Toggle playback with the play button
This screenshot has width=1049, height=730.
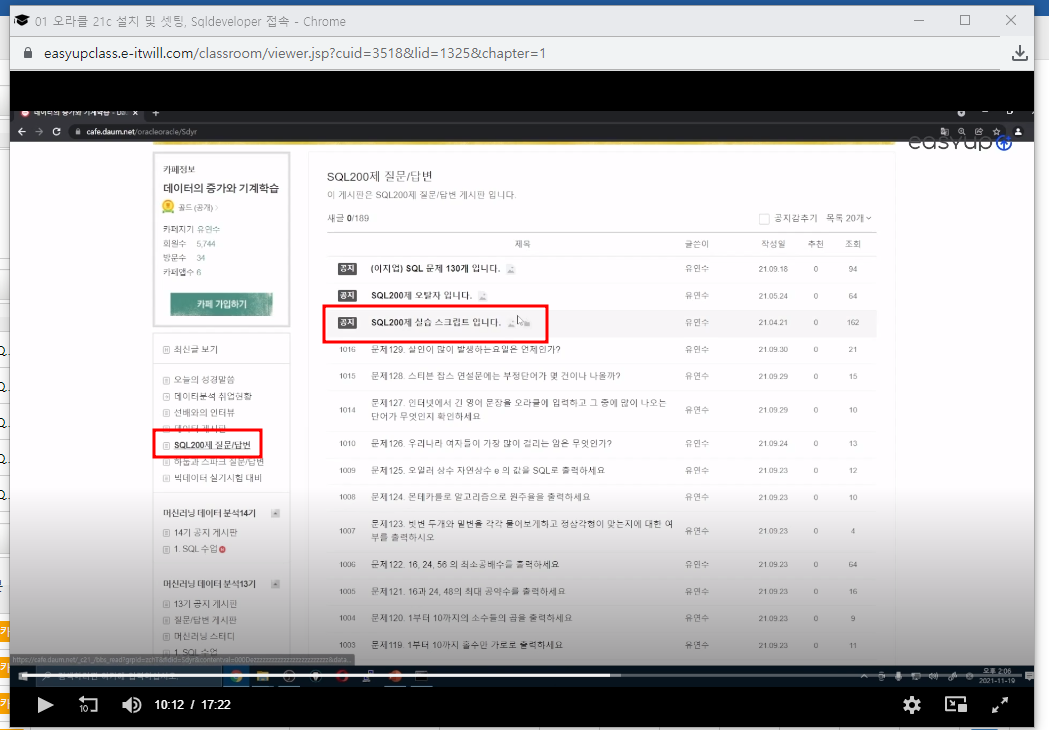click(x=44, y=705)
